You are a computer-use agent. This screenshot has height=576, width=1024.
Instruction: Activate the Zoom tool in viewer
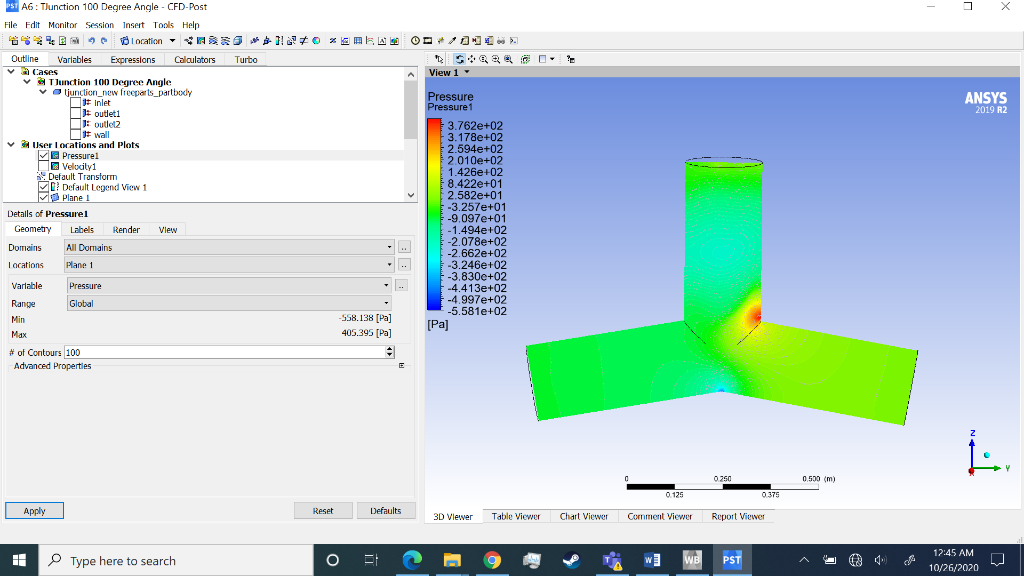click(x=484, y=59)
